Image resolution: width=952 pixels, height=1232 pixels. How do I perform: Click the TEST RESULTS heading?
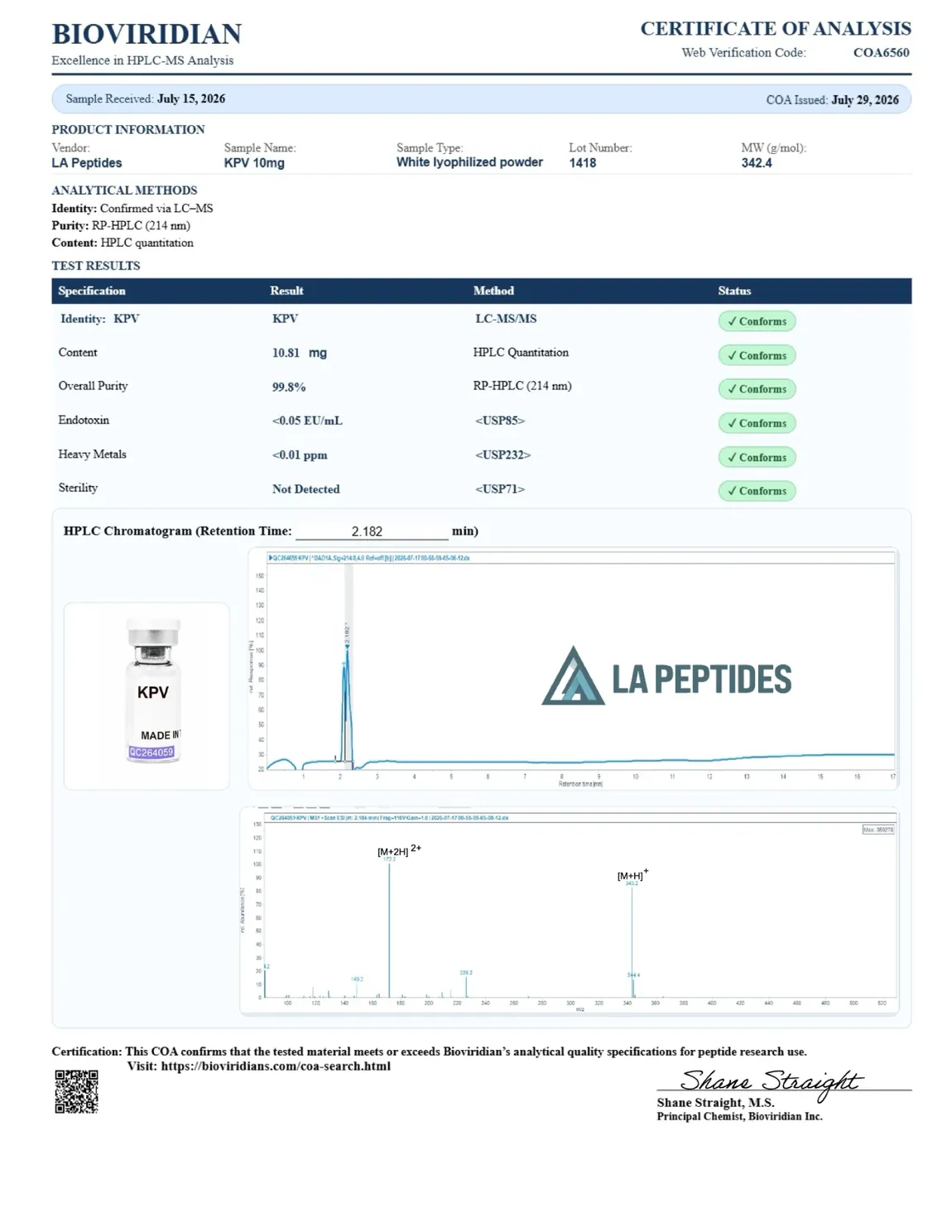click(96, 266)
